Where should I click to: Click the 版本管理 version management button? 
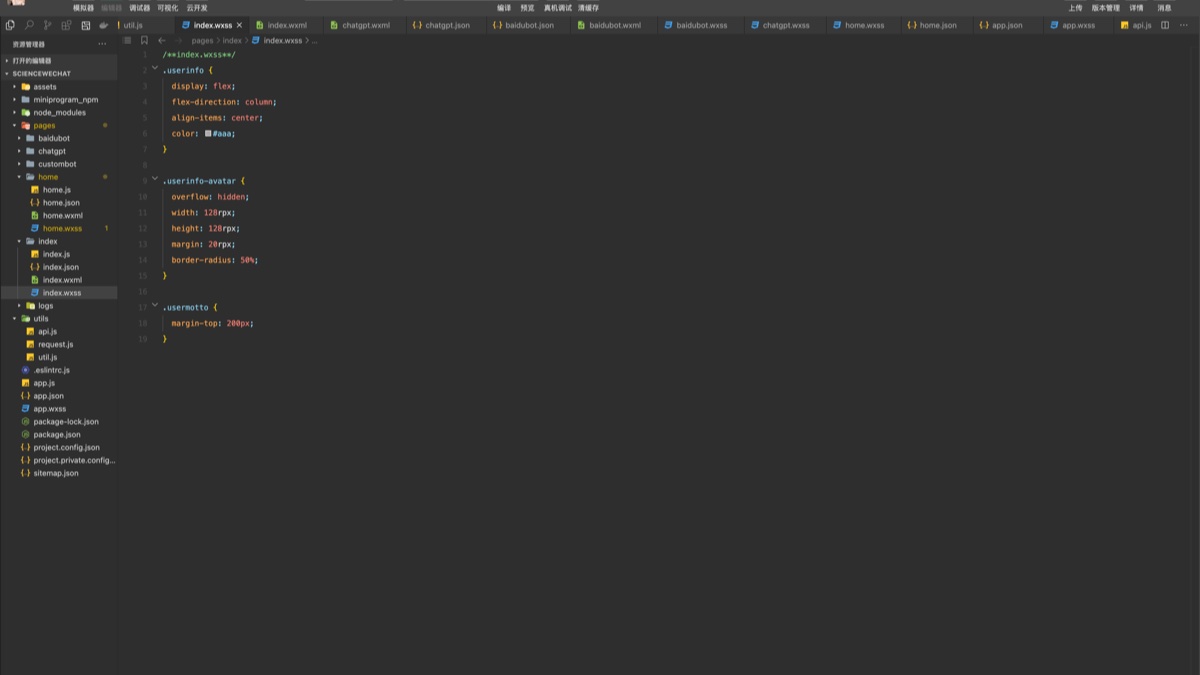click(1105, 8)
